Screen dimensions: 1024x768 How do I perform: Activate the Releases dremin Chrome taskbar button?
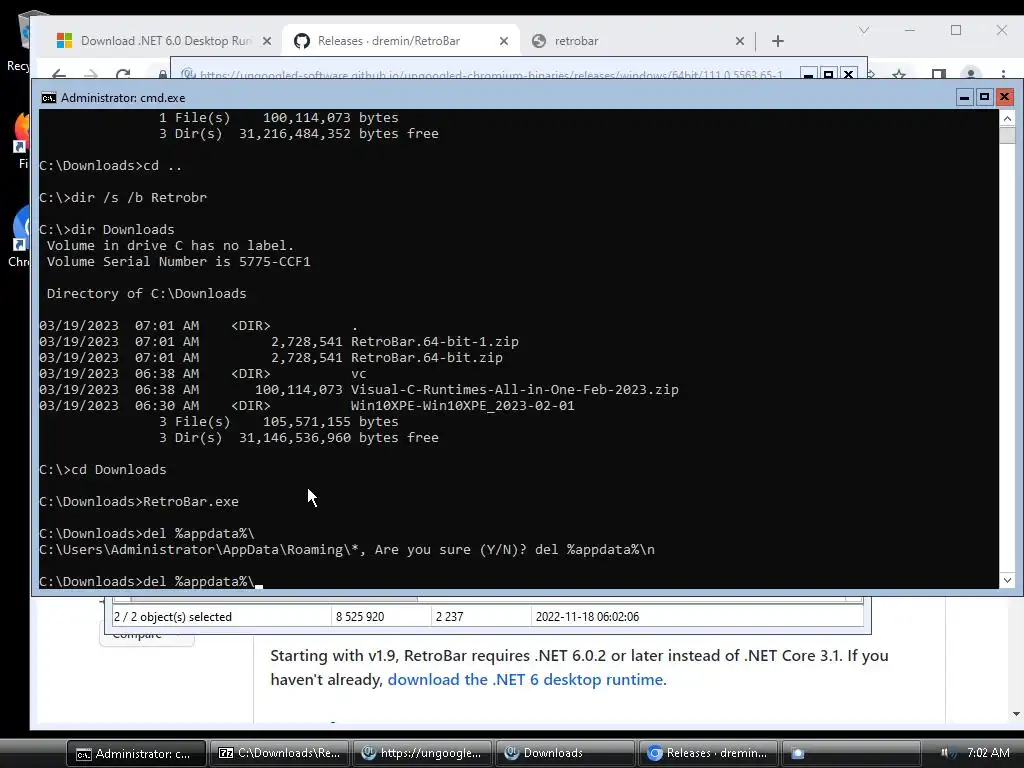708,753
